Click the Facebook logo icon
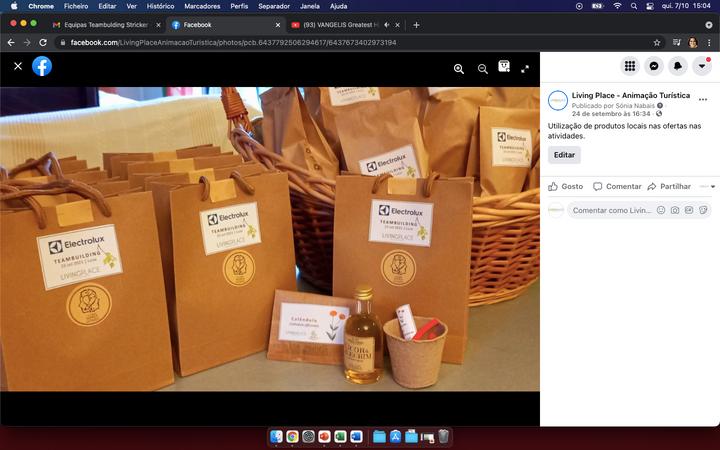This screenshot has width=720, height=450. [42, 66]
